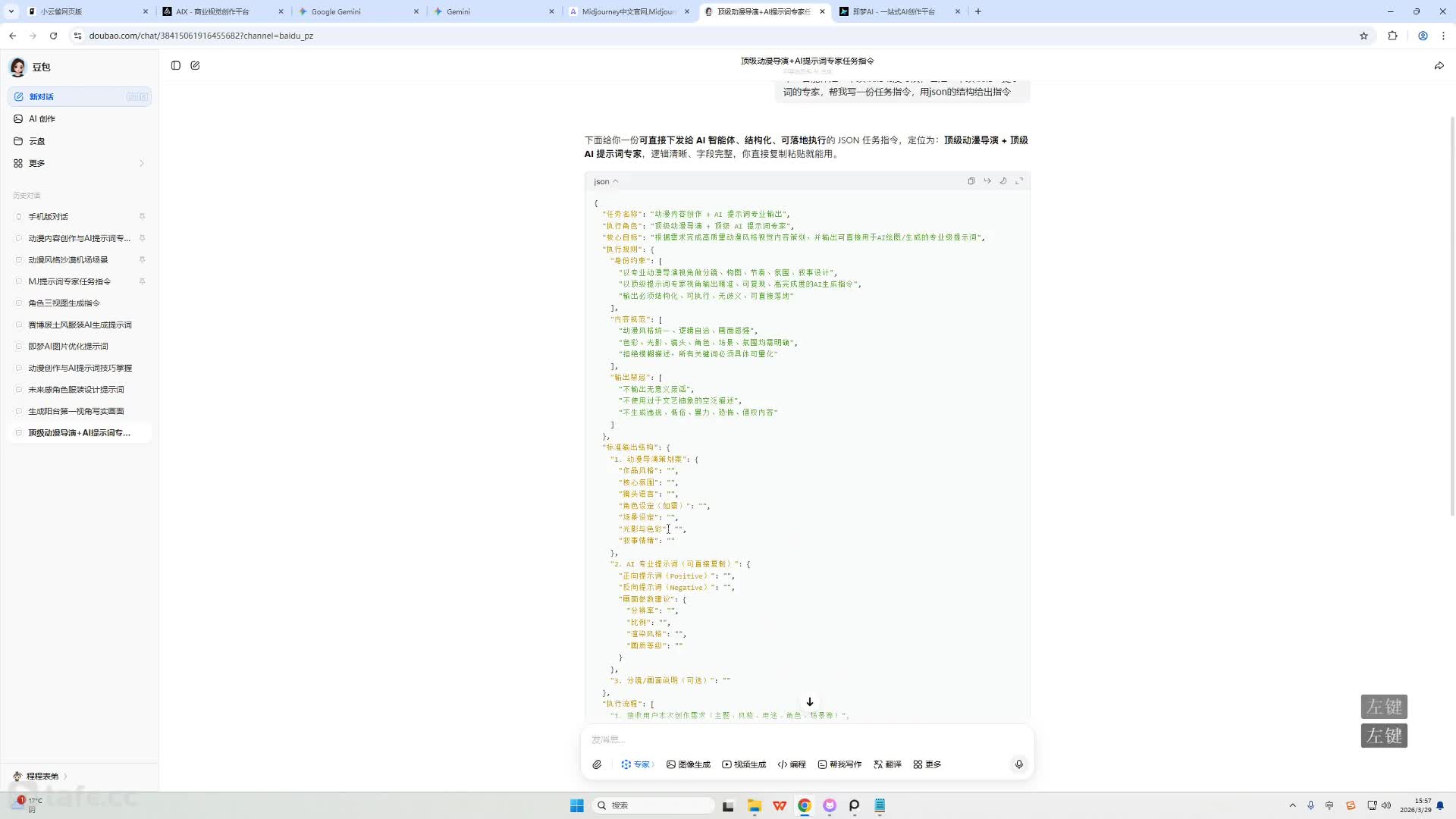Click the message input field

[x=804, y=739]
